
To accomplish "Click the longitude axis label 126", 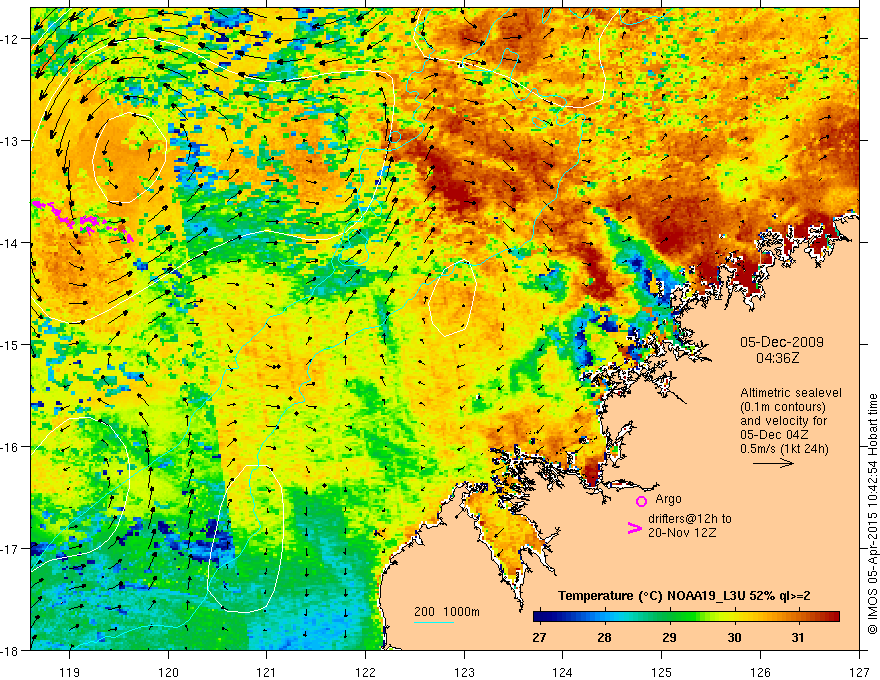I will (760, 672).
